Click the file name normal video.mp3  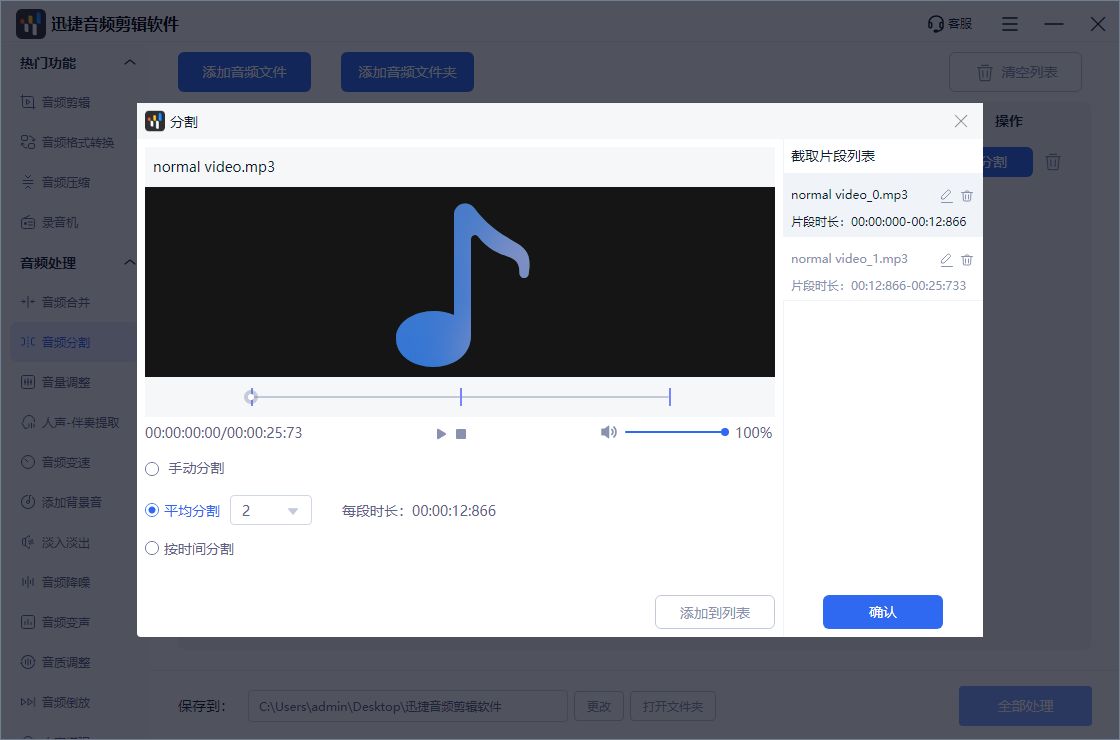pyautogui.click(x=214, y=167)
